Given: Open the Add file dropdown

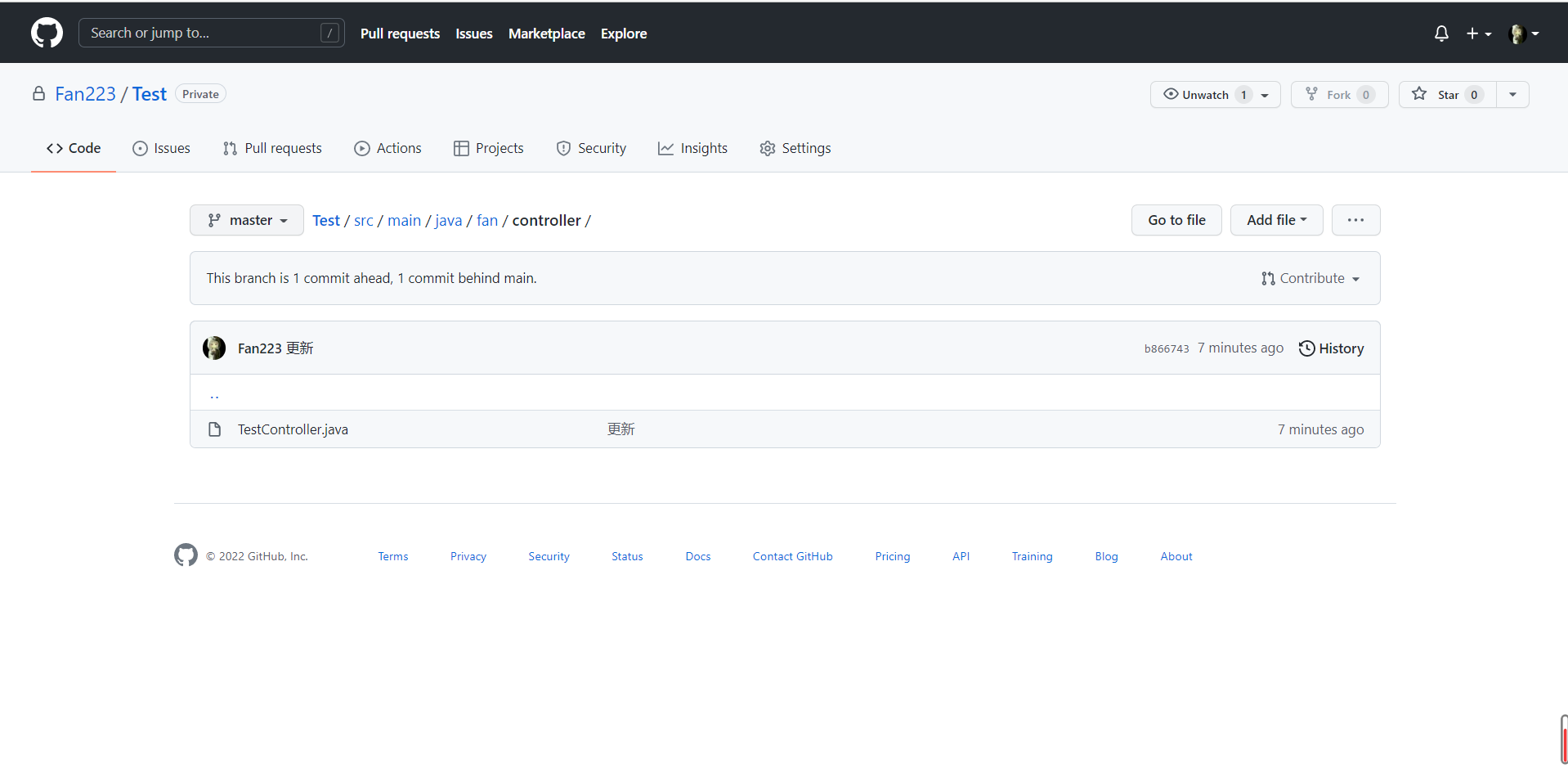Looking at the screenshot, I should click(x=1276, y=220).
